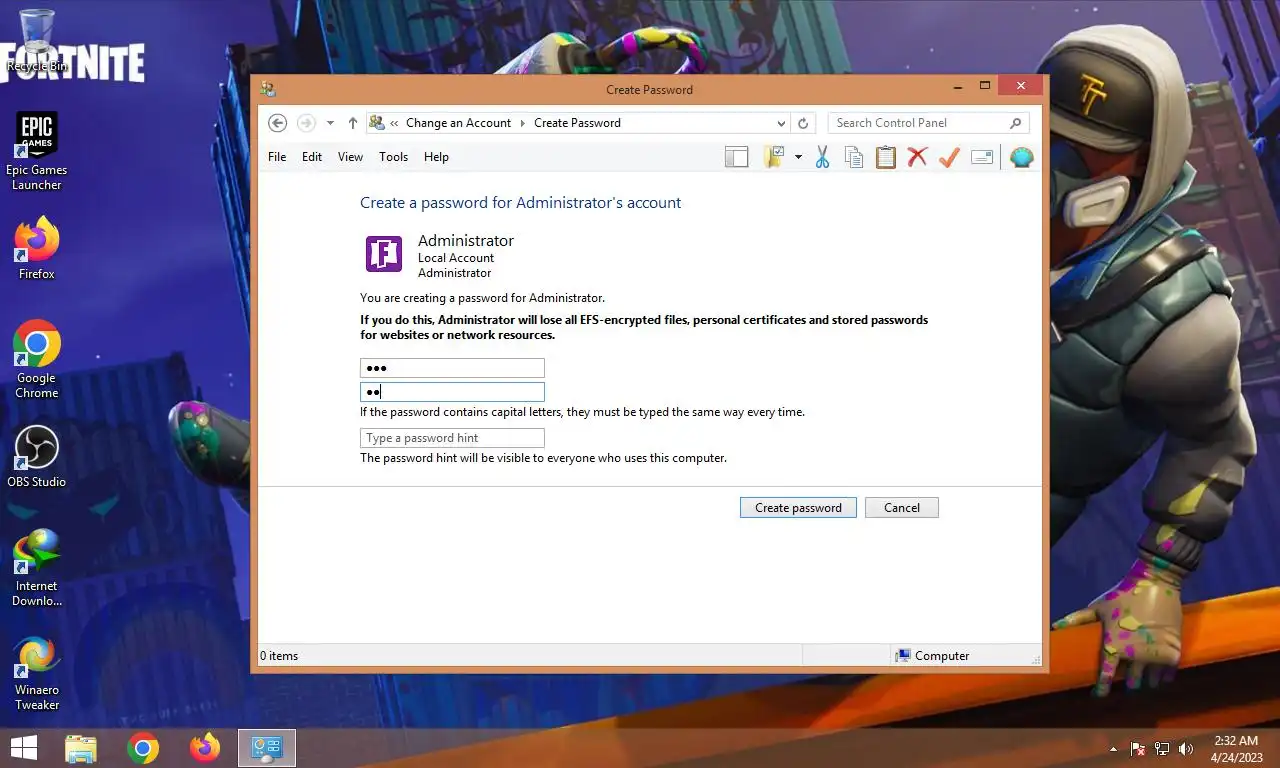Click the Forward navigation arrow
The height and width of the screenshot is (768, 1280).
306,123
